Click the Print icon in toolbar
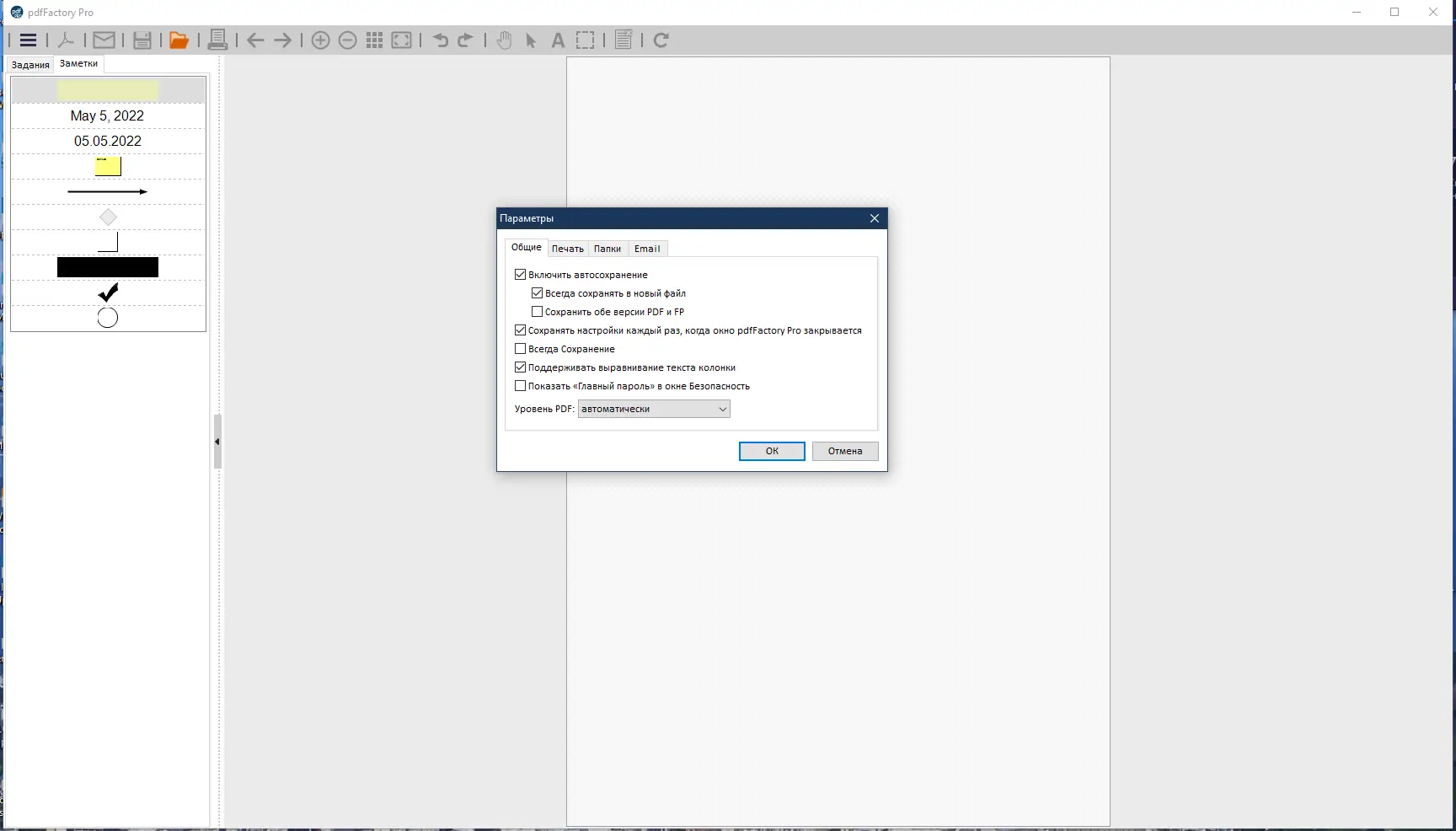Viewport: 1456px width, 831px height. pos(217,40)
